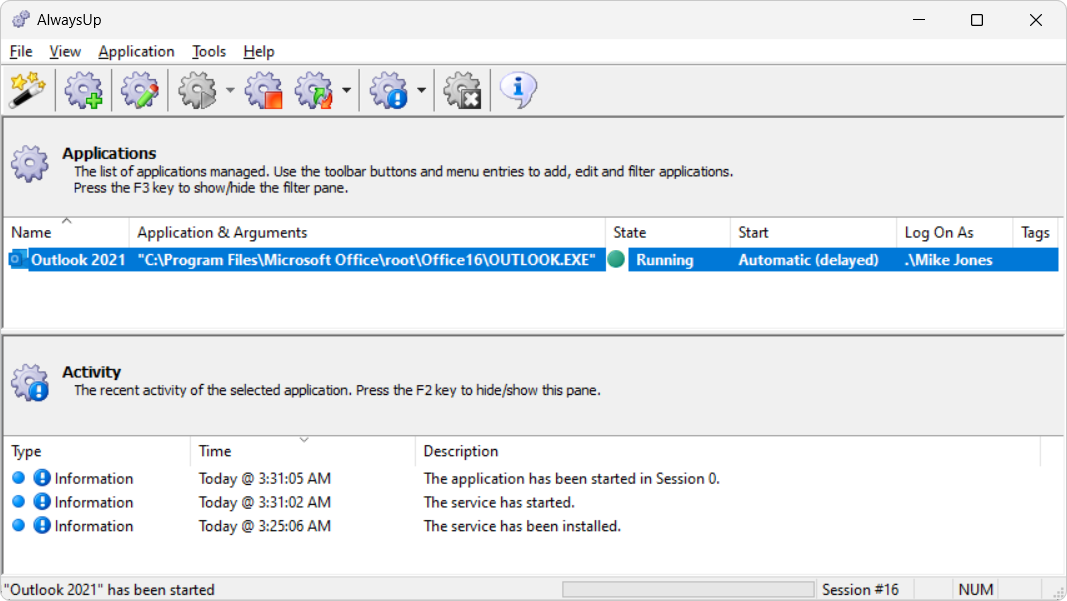Click the Edit Application gear-with-pencil icon

pyautogui.click(x=139, y=90)
